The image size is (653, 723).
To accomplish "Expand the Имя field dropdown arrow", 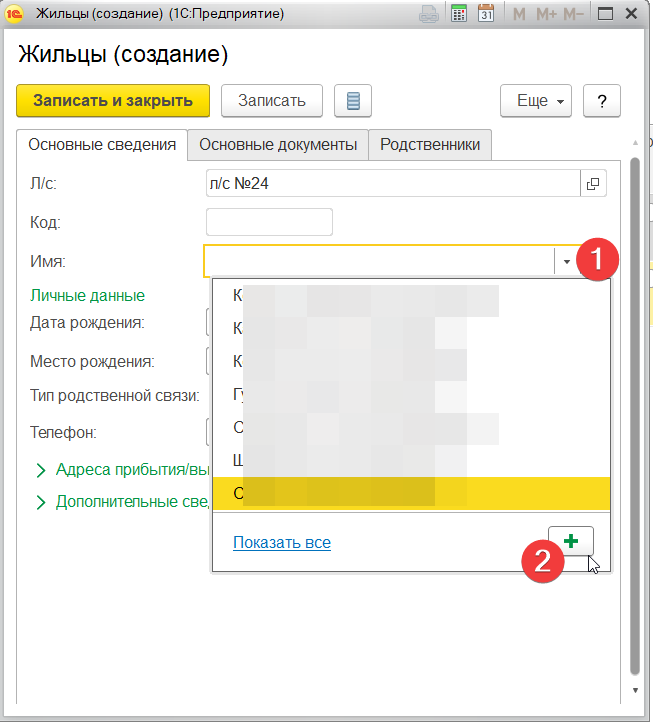I will click(566, 261).
